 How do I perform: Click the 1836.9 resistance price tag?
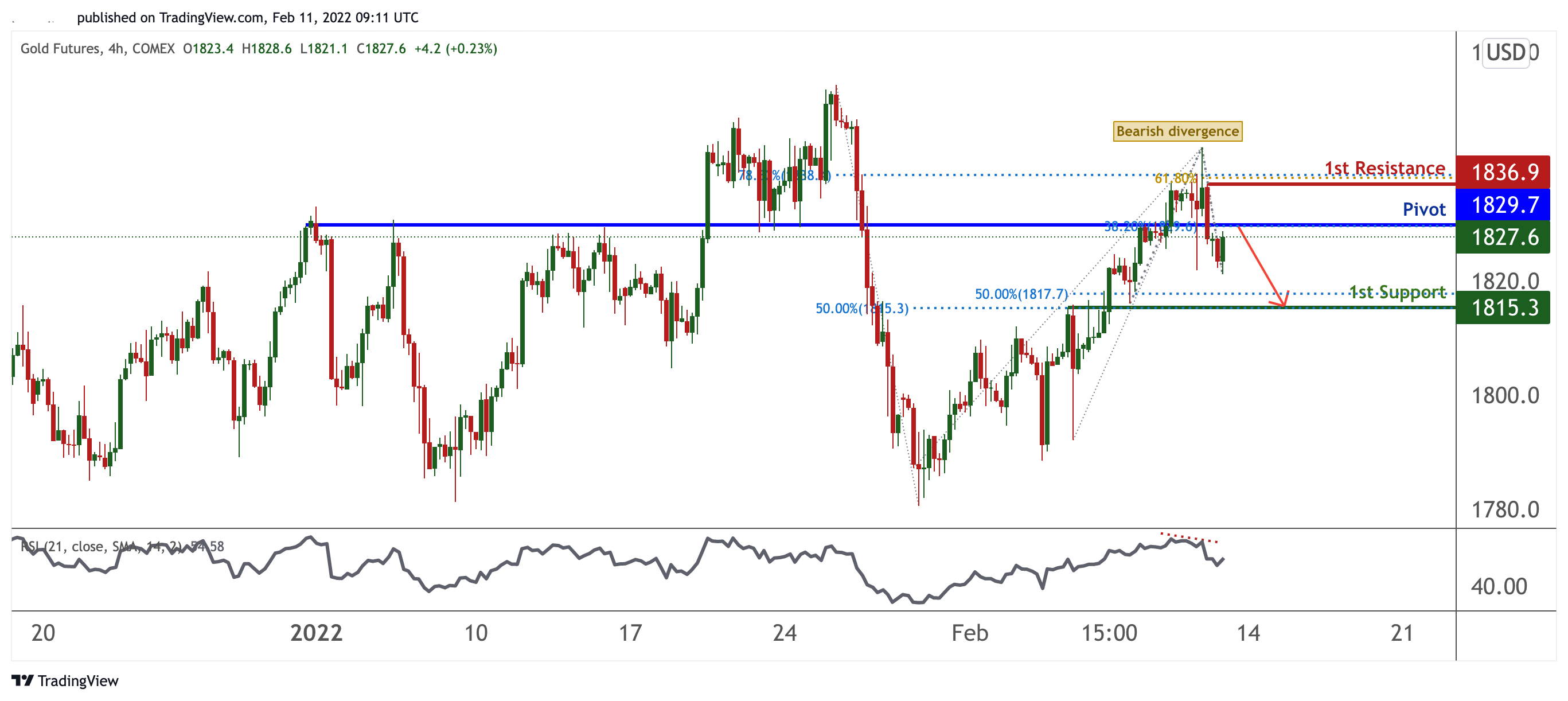[1503, 172]
